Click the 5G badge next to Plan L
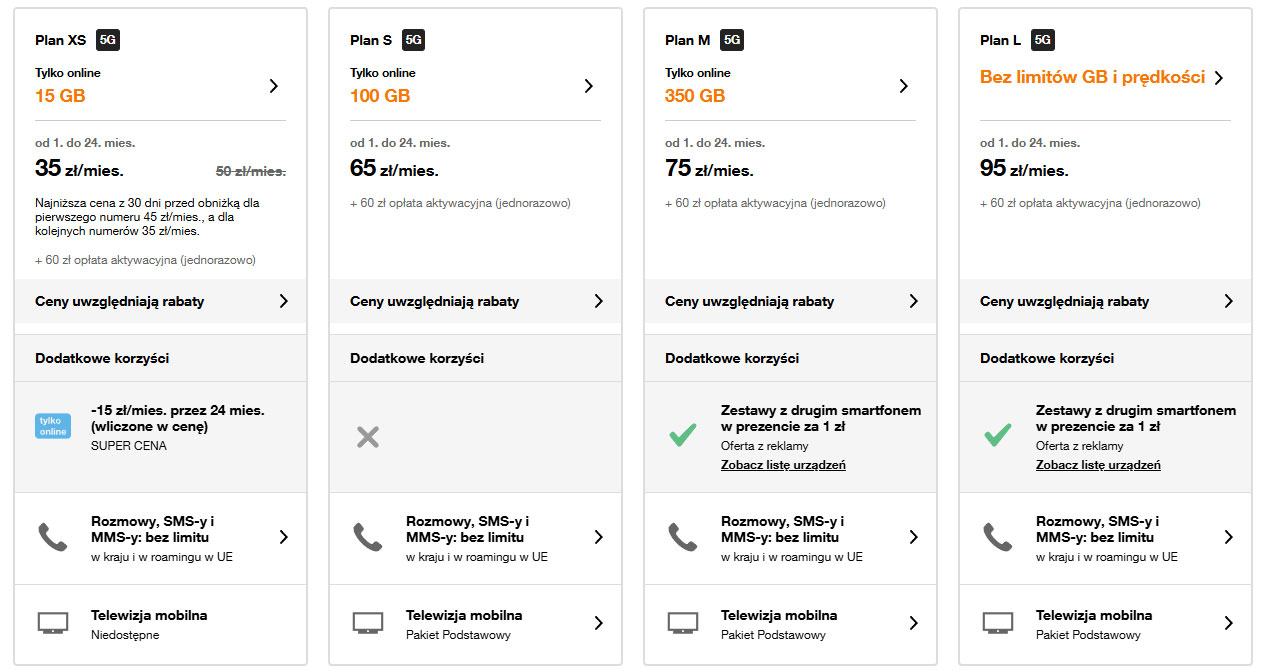Image resolution: width=1270 pixels, height=671 pixels. 1043,40
